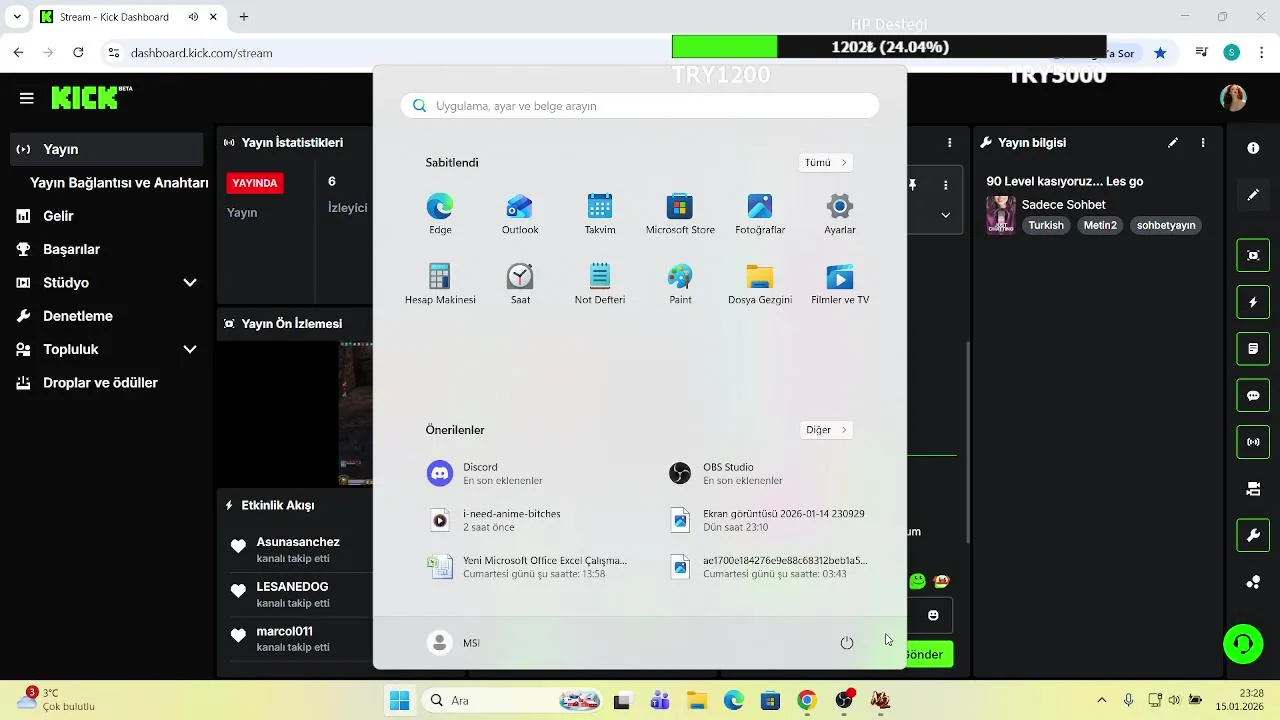Launch Paint from pinned apps

coord(680,285)
